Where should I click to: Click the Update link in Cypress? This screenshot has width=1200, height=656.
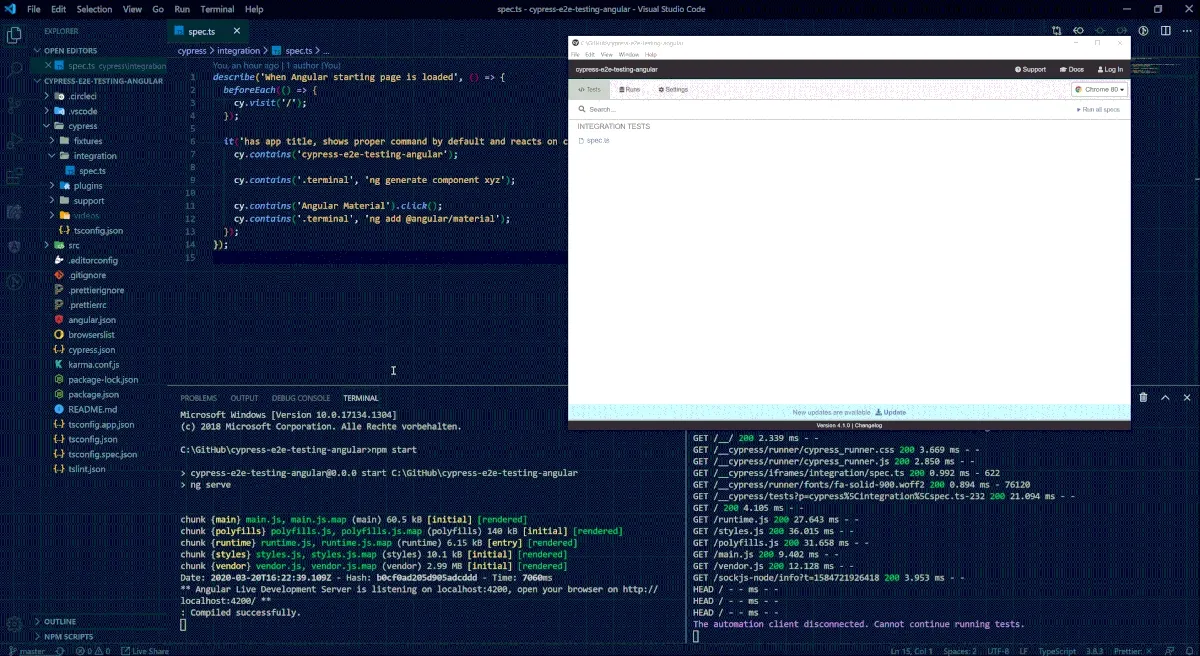pyautogui.click(x=891, y=412)
